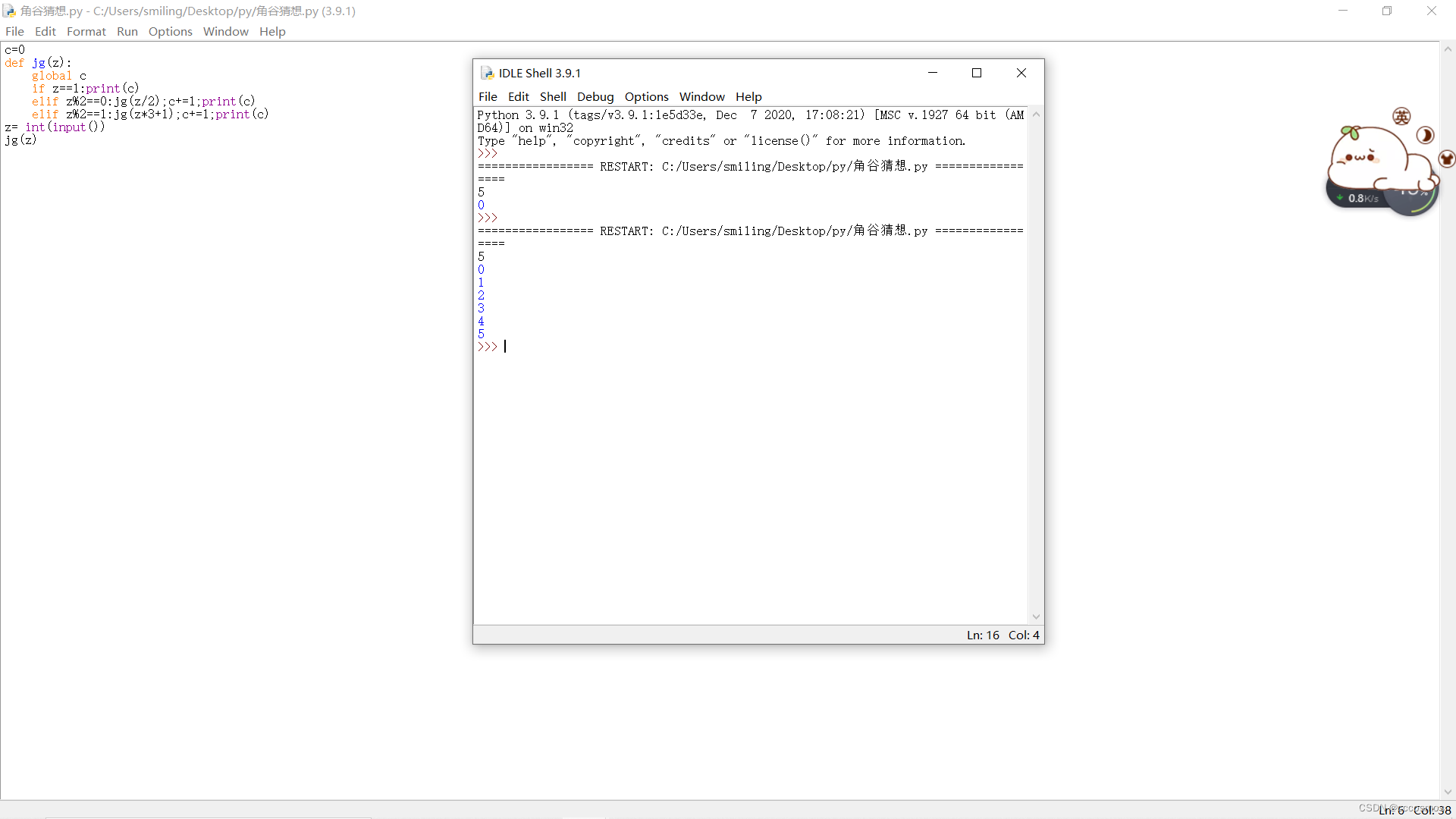Screen dimensions: 1456x819
Task: Click the 'def jg(z):' code line
Action: [38, 63]
